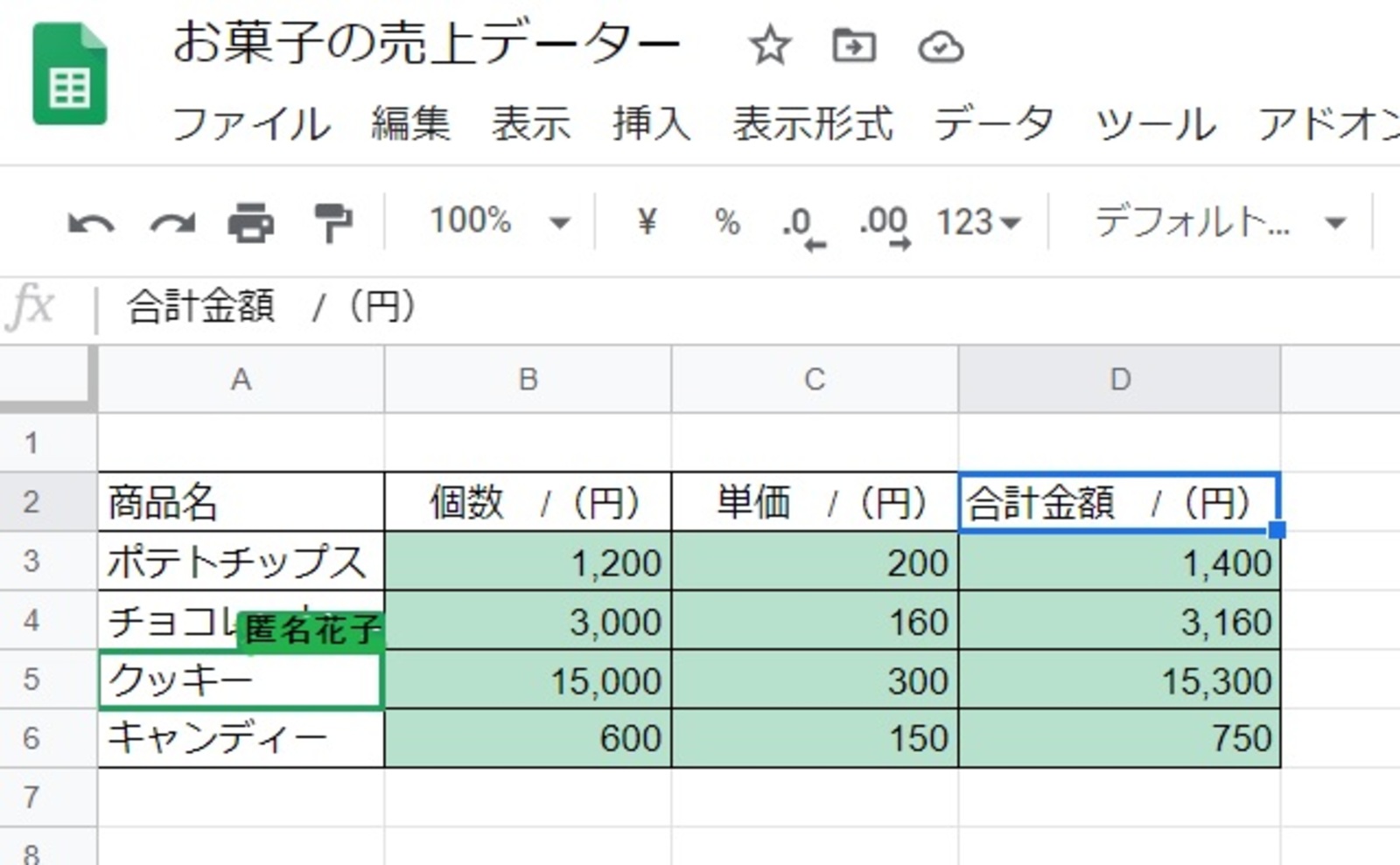Star the お菓子の売上データー document
1400x865 pixels.
click(x=770, y=45)
